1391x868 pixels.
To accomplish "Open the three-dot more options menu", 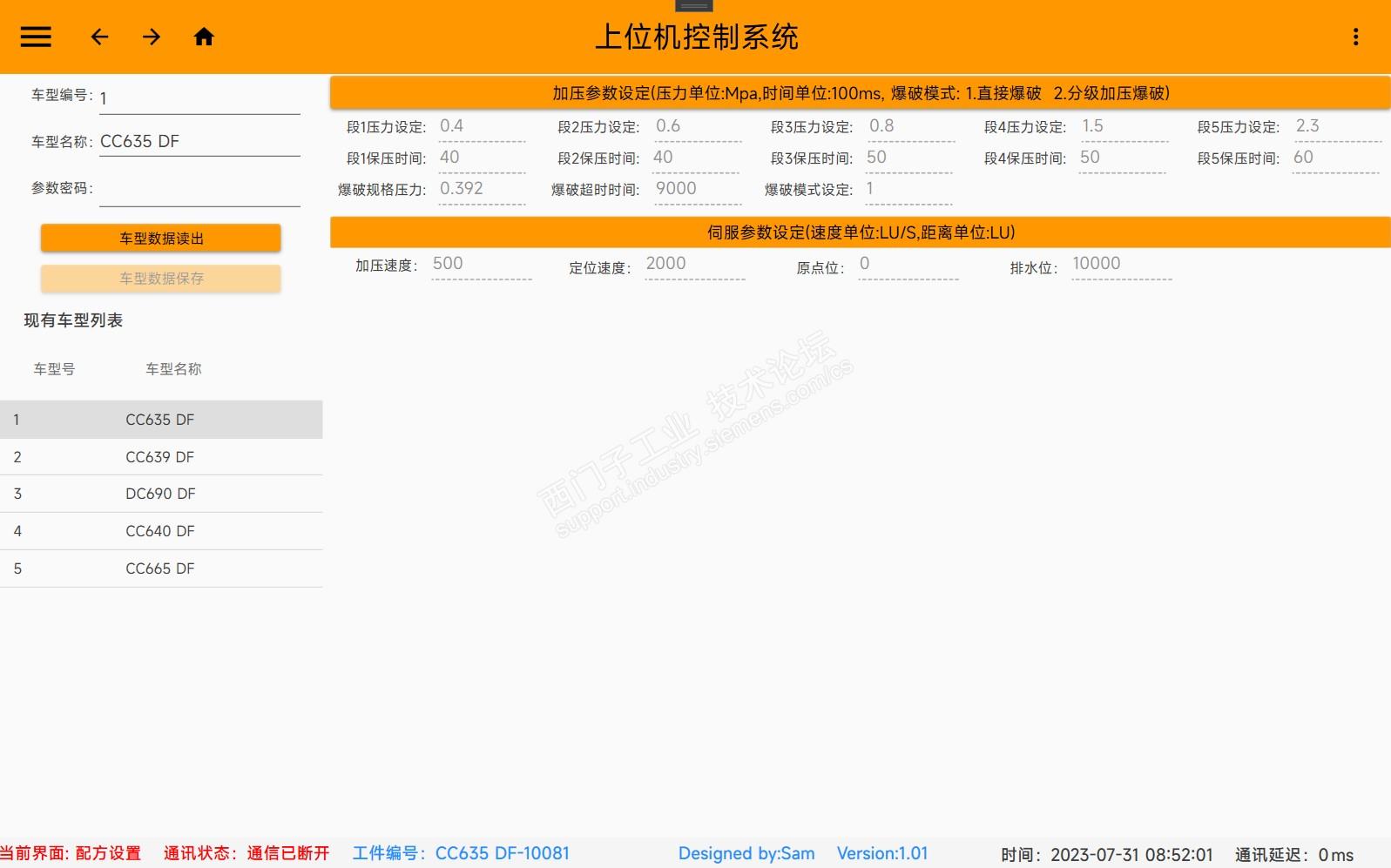I will click(1355, 37).
